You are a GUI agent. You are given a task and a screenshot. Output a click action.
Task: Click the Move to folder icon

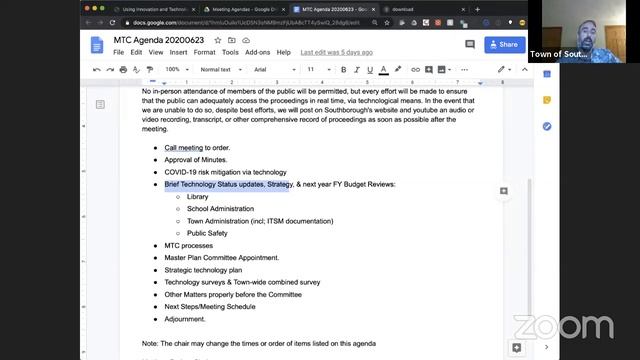coord(232,40)
